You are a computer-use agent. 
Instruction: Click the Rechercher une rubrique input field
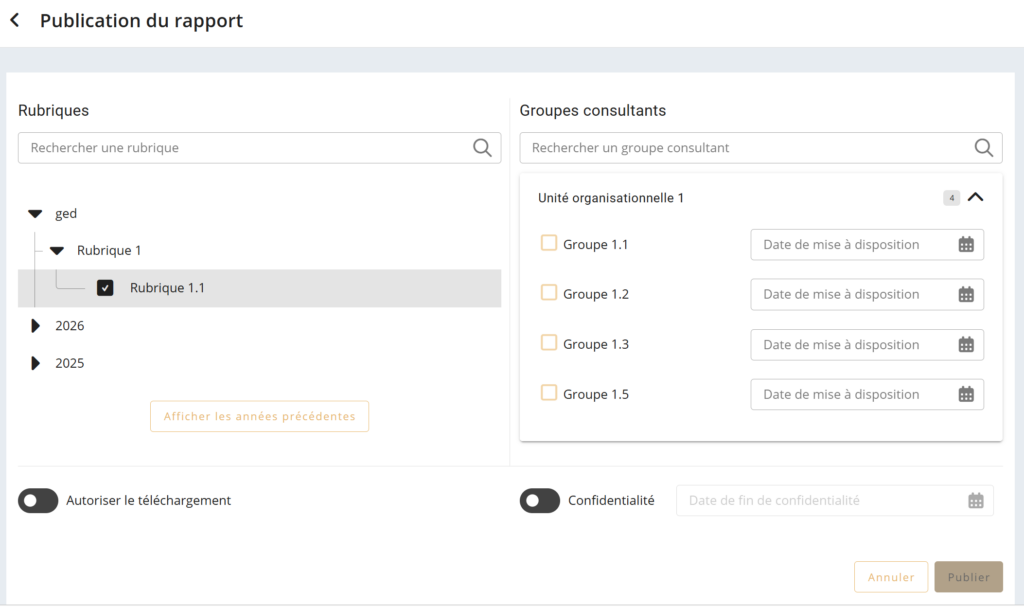tap(245, 148)
